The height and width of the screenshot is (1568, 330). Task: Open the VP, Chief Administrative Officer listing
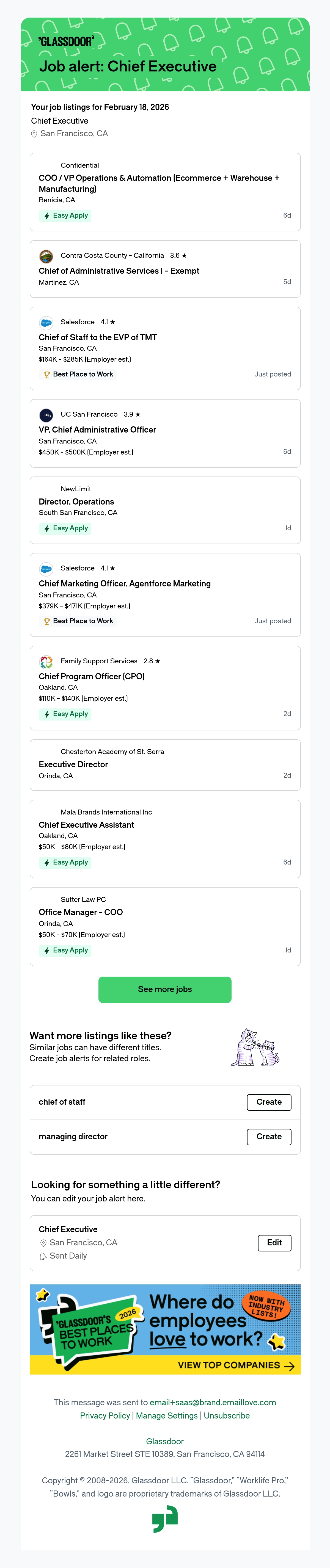pyautogui.click(x=97, y=430)
